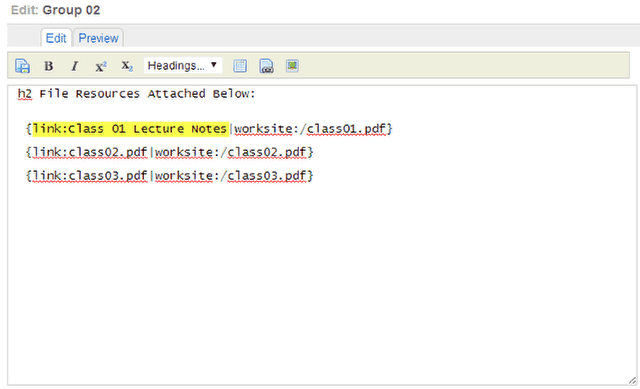Click the h2 File Resources heading line
Screen dimensions: 640x389
tap(136, 94)
